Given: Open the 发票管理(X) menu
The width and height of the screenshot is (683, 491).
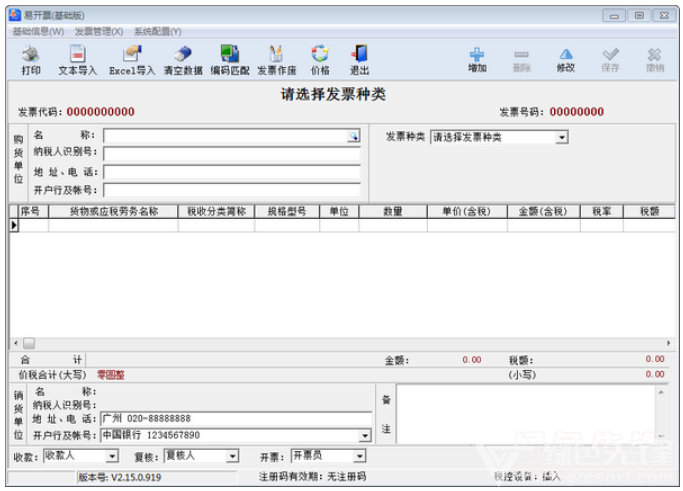Looking at the screenshot, I should point(99,31).
